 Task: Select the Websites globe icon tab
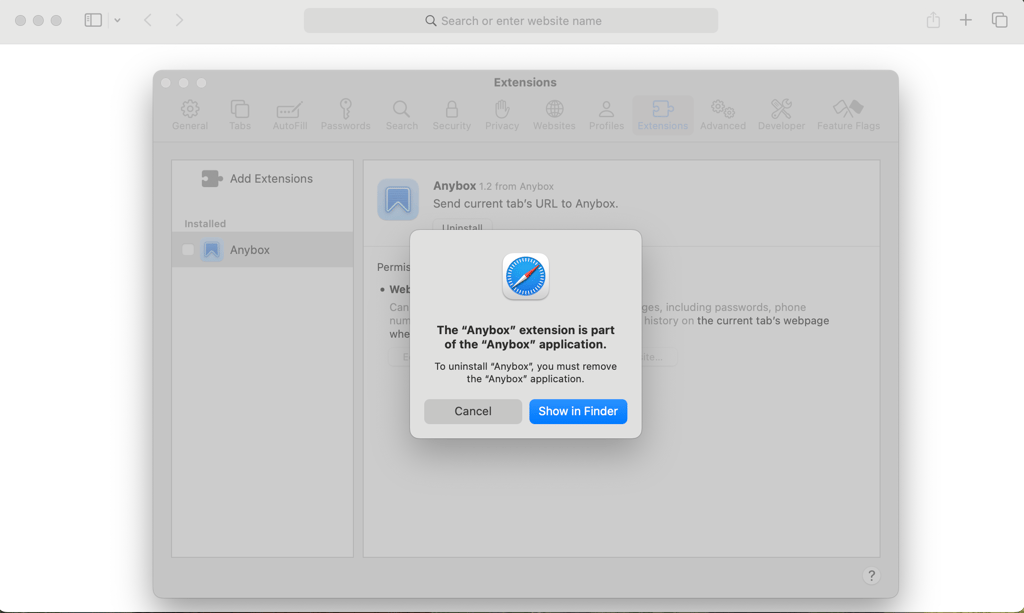554,115
